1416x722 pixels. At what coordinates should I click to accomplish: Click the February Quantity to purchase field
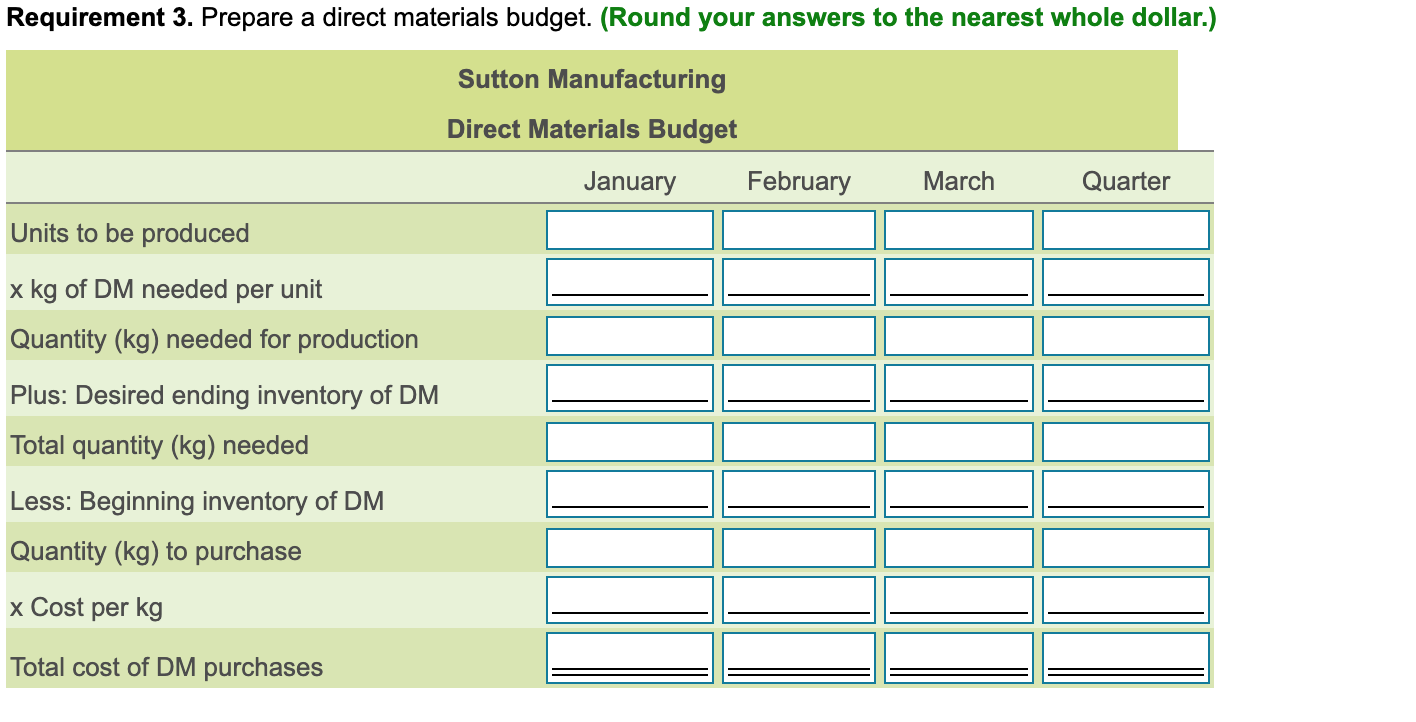tap(798, 547)
